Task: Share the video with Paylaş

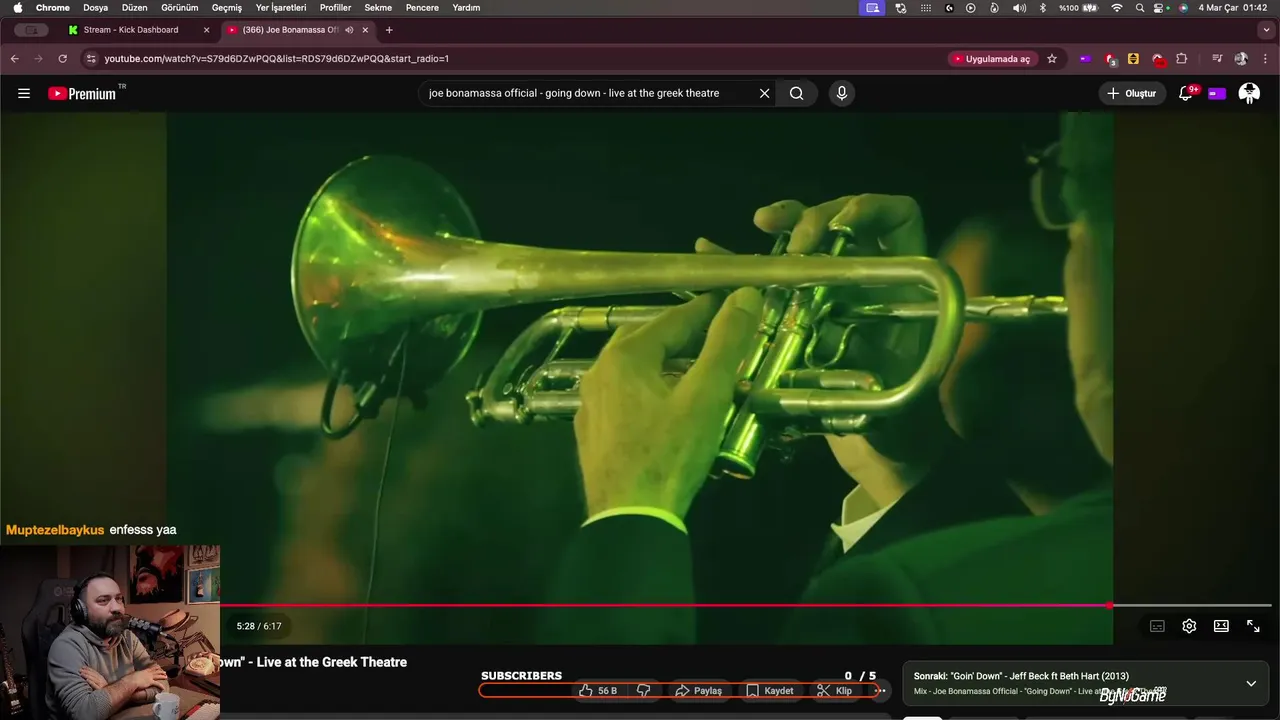Action: coord(698,690)
